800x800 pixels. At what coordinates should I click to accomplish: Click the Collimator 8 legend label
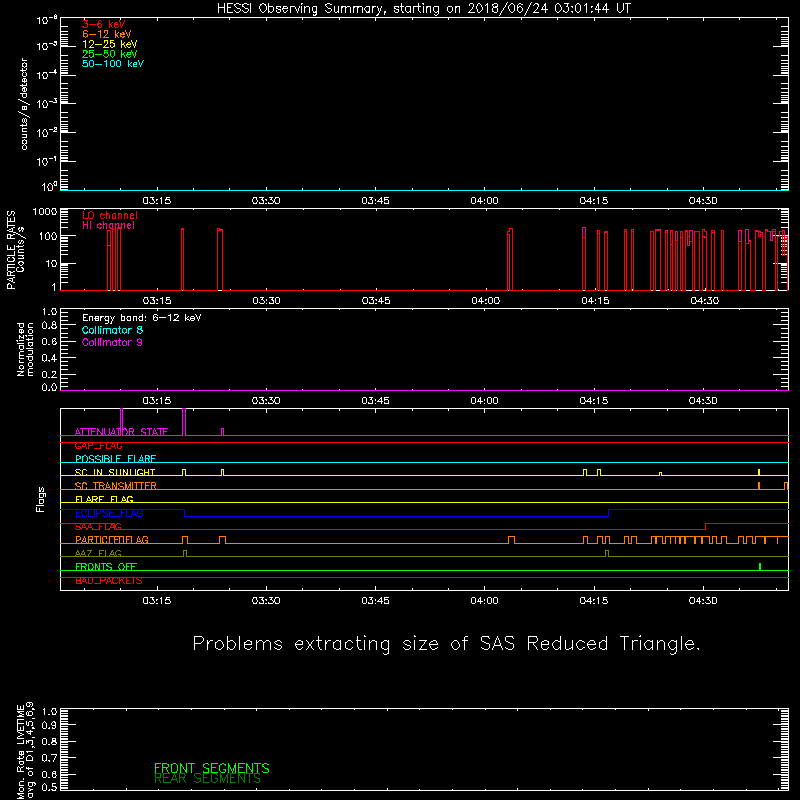tap(112, 330)
